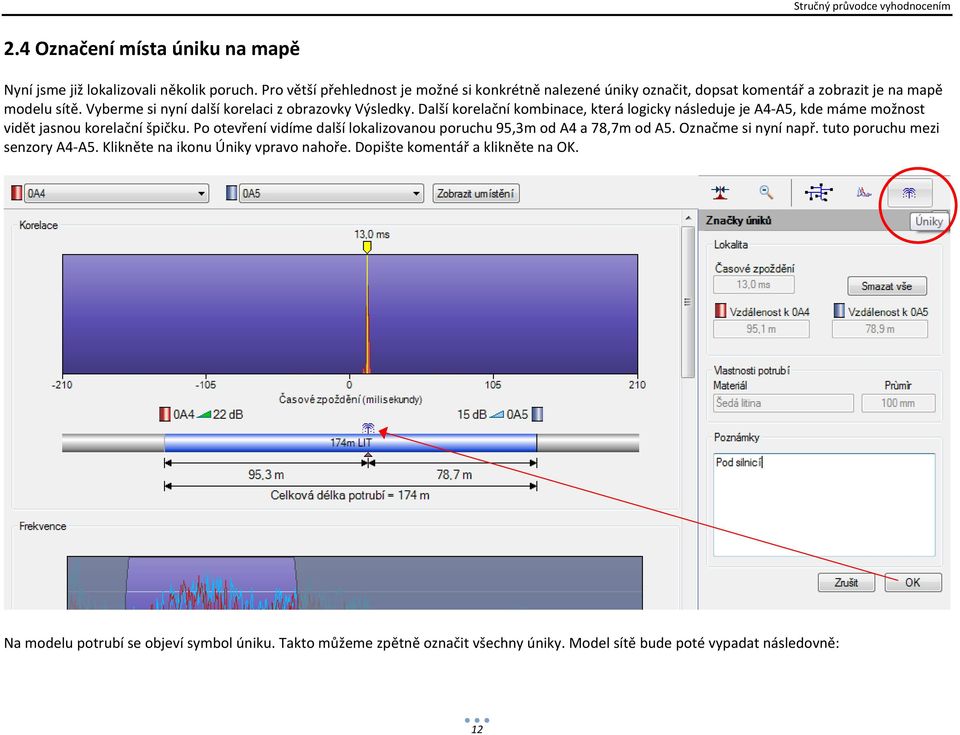
Task: Click the zoom out magnifier icon
Action: click(766, 193)
